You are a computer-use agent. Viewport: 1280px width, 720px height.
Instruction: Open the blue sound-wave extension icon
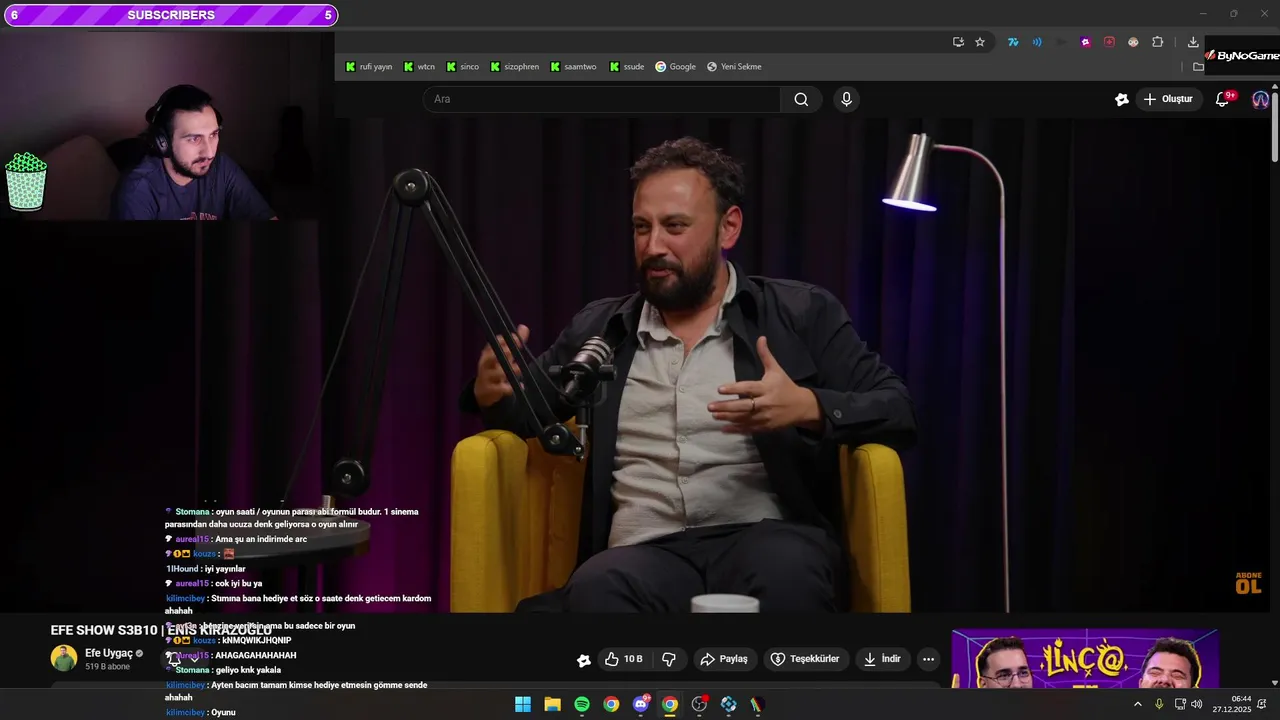point(1037,42)
